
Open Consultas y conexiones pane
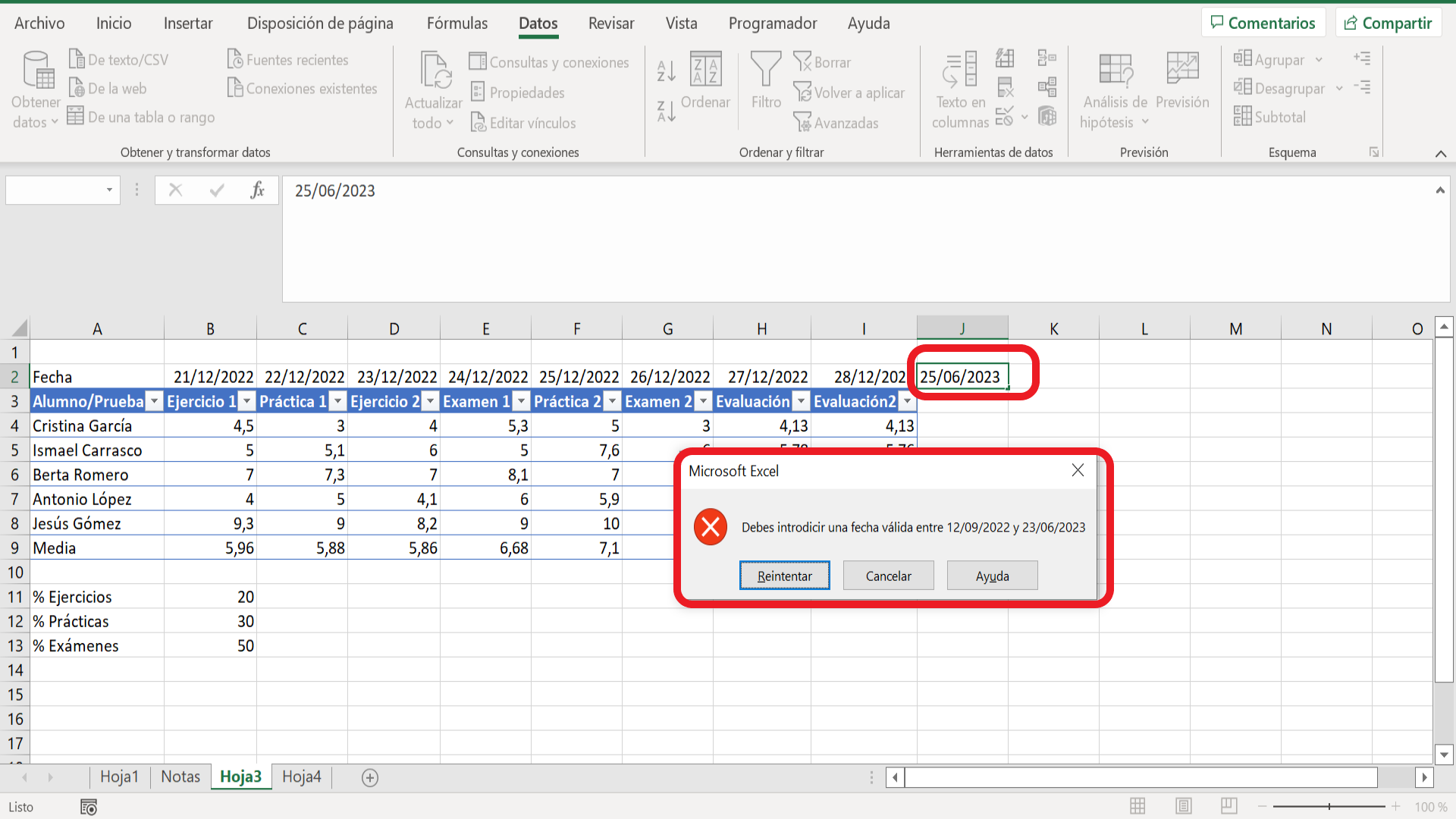click(x=549, y=62)
